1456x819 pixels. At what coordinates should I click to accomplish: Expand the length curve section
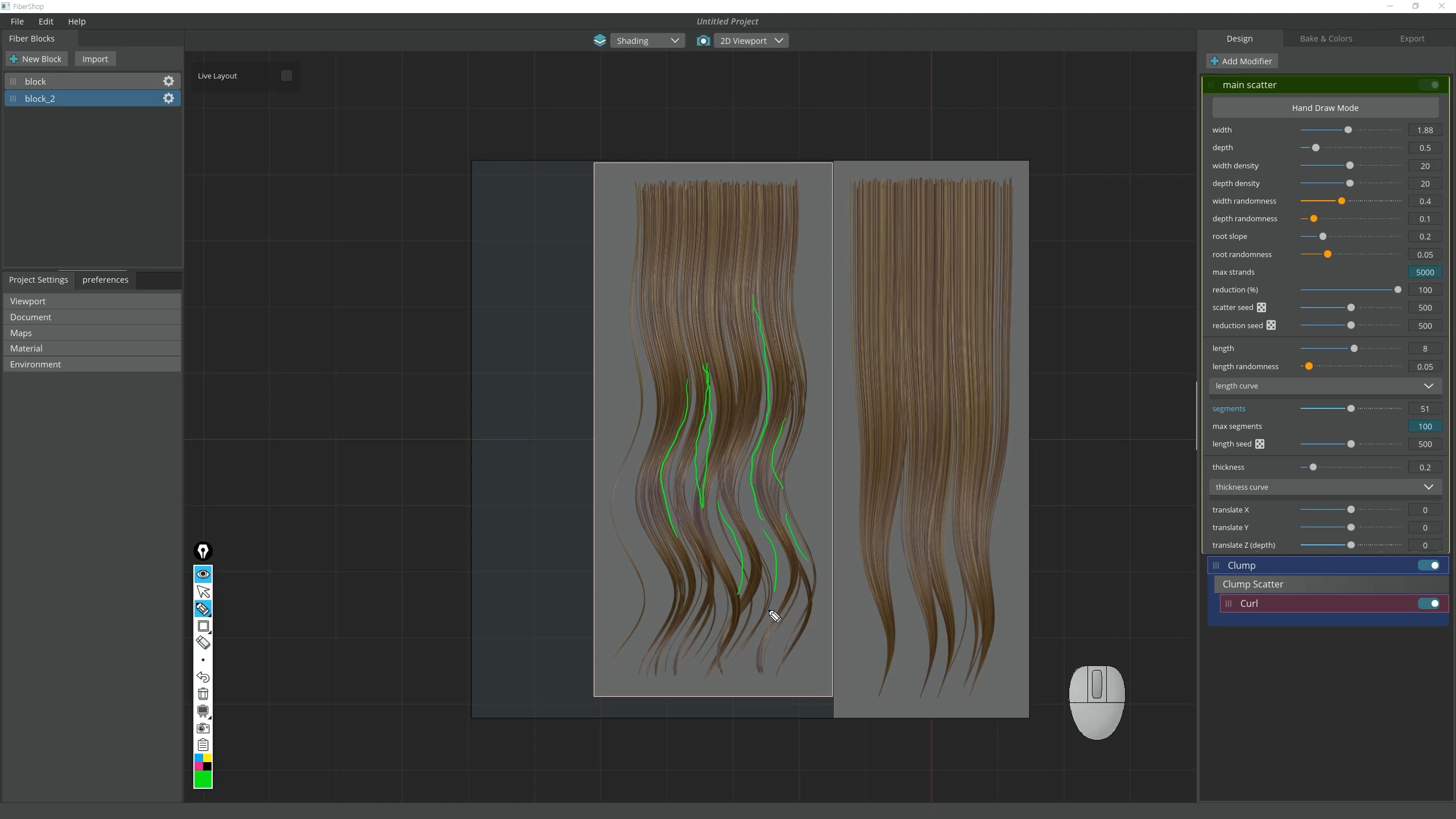1325,386
